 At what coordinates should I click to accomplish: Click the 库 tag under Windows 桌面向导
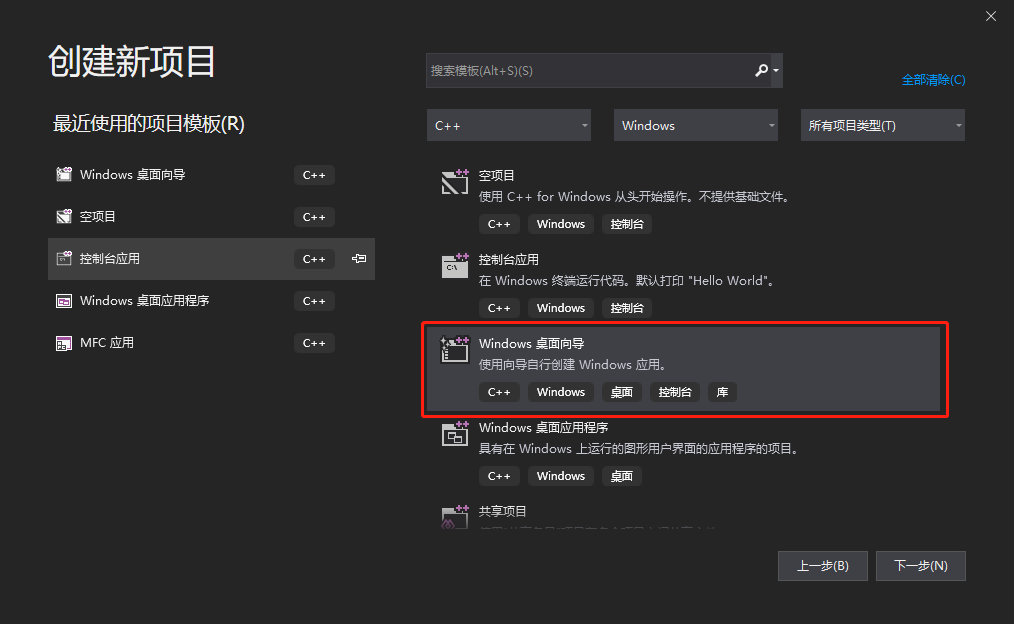click(x=722, y=392)
